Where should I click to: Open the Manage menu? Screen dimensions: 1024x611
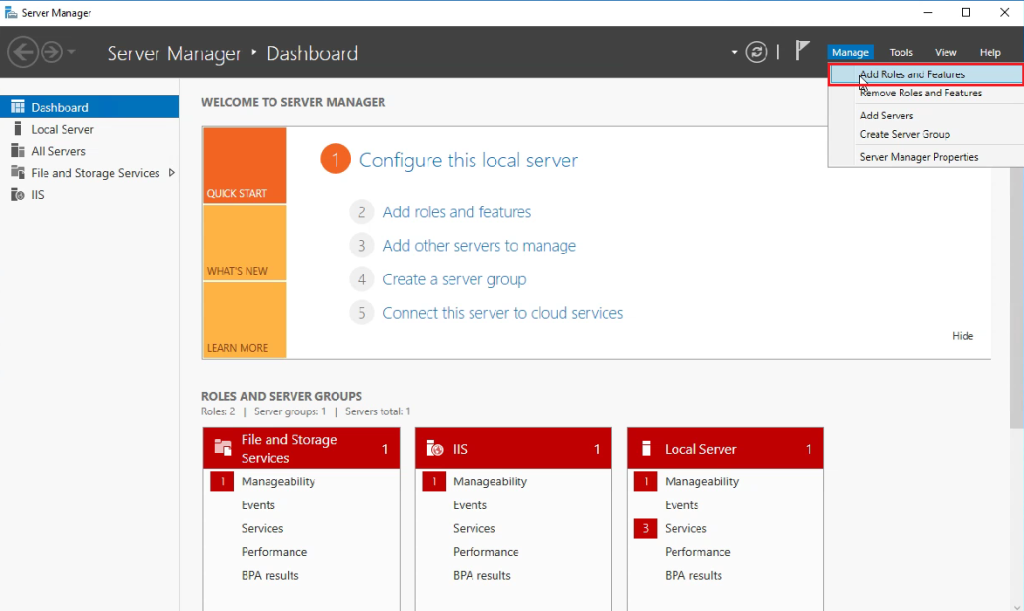point(850,52)
